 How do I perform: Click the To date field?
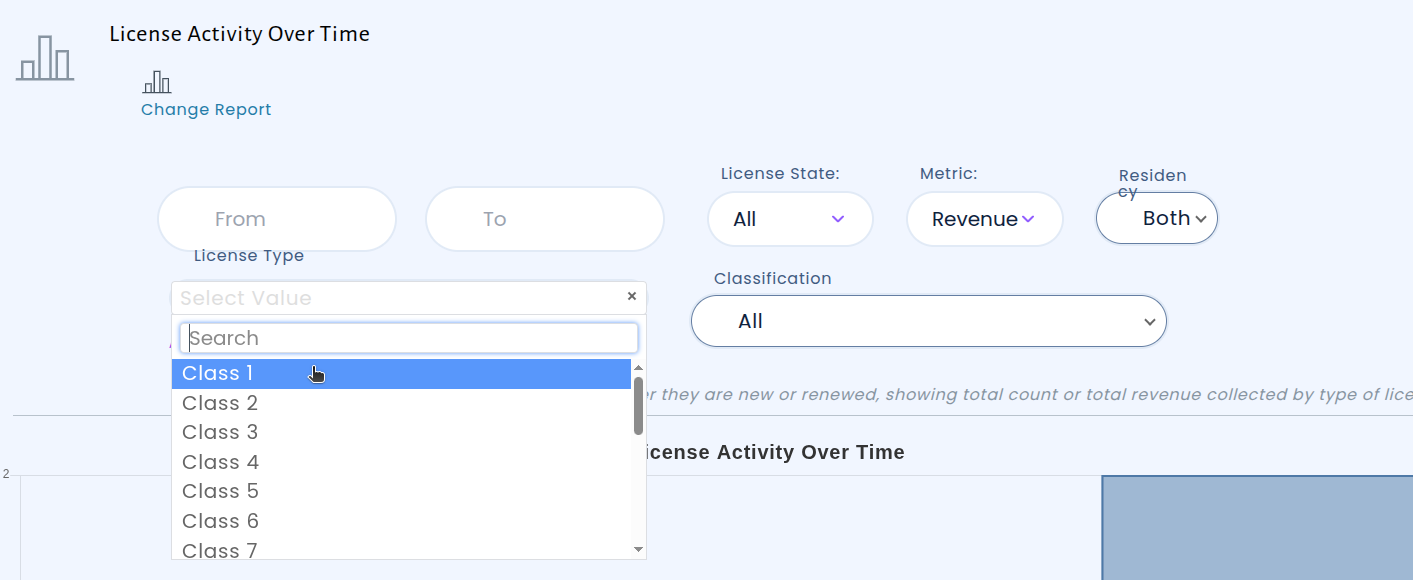[545, 219]
